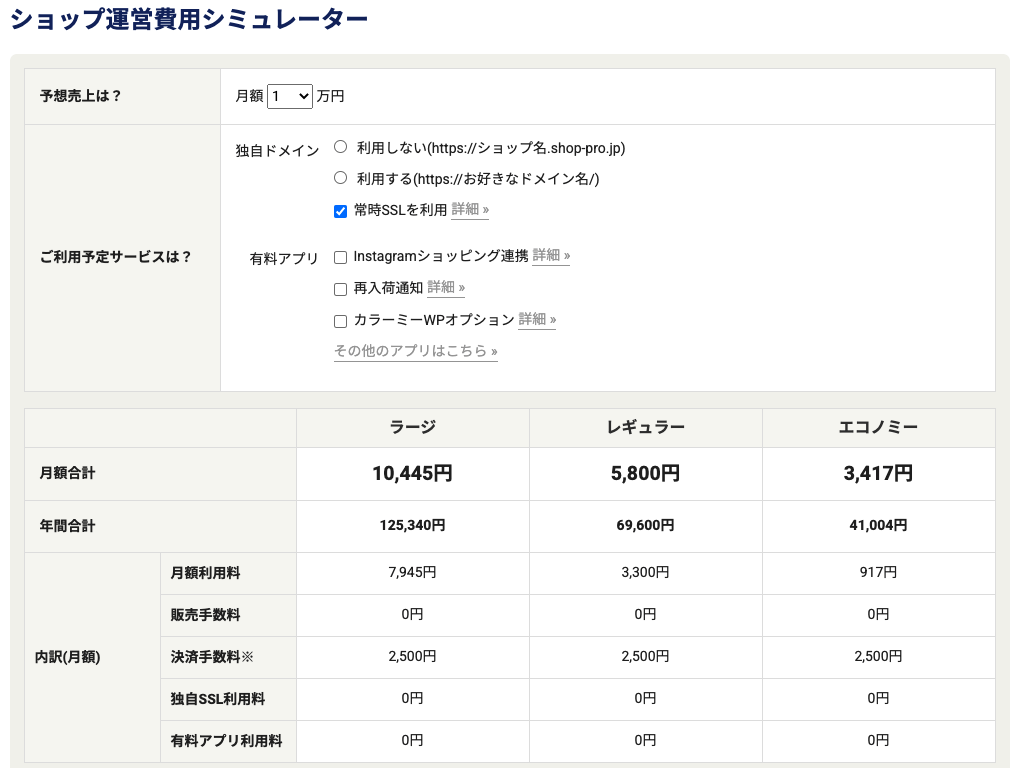Click the 詳細 link beside 再入荷通知

pos(445,288)
